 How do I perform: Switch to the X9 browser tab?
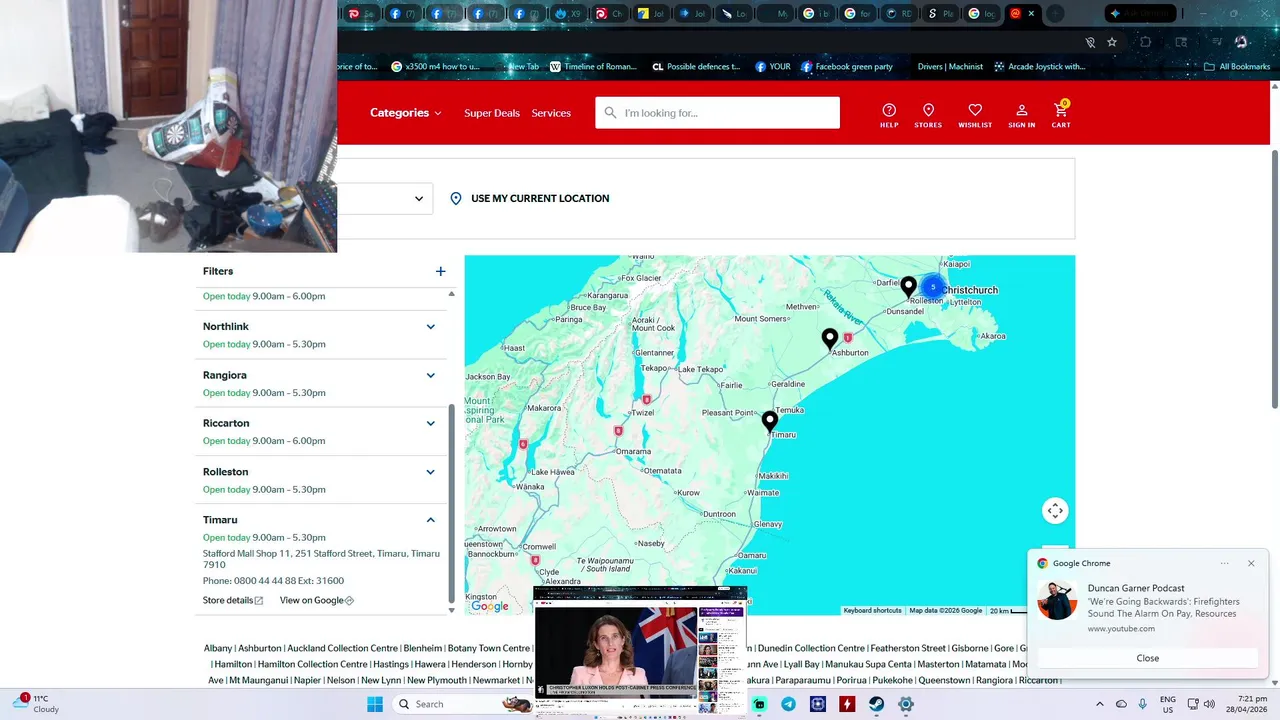(568, 14)
